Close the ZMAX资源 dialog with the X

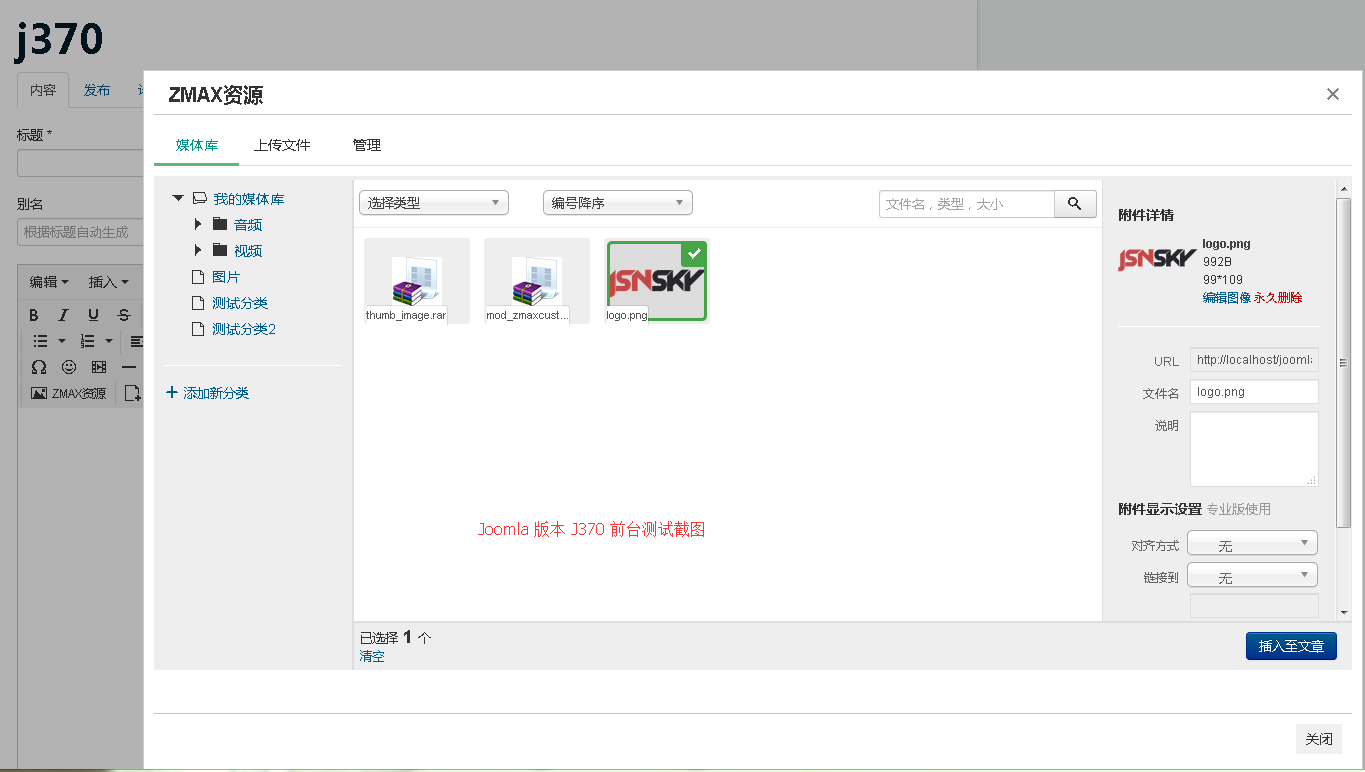pyautogui.click(x=1332, y=94)
